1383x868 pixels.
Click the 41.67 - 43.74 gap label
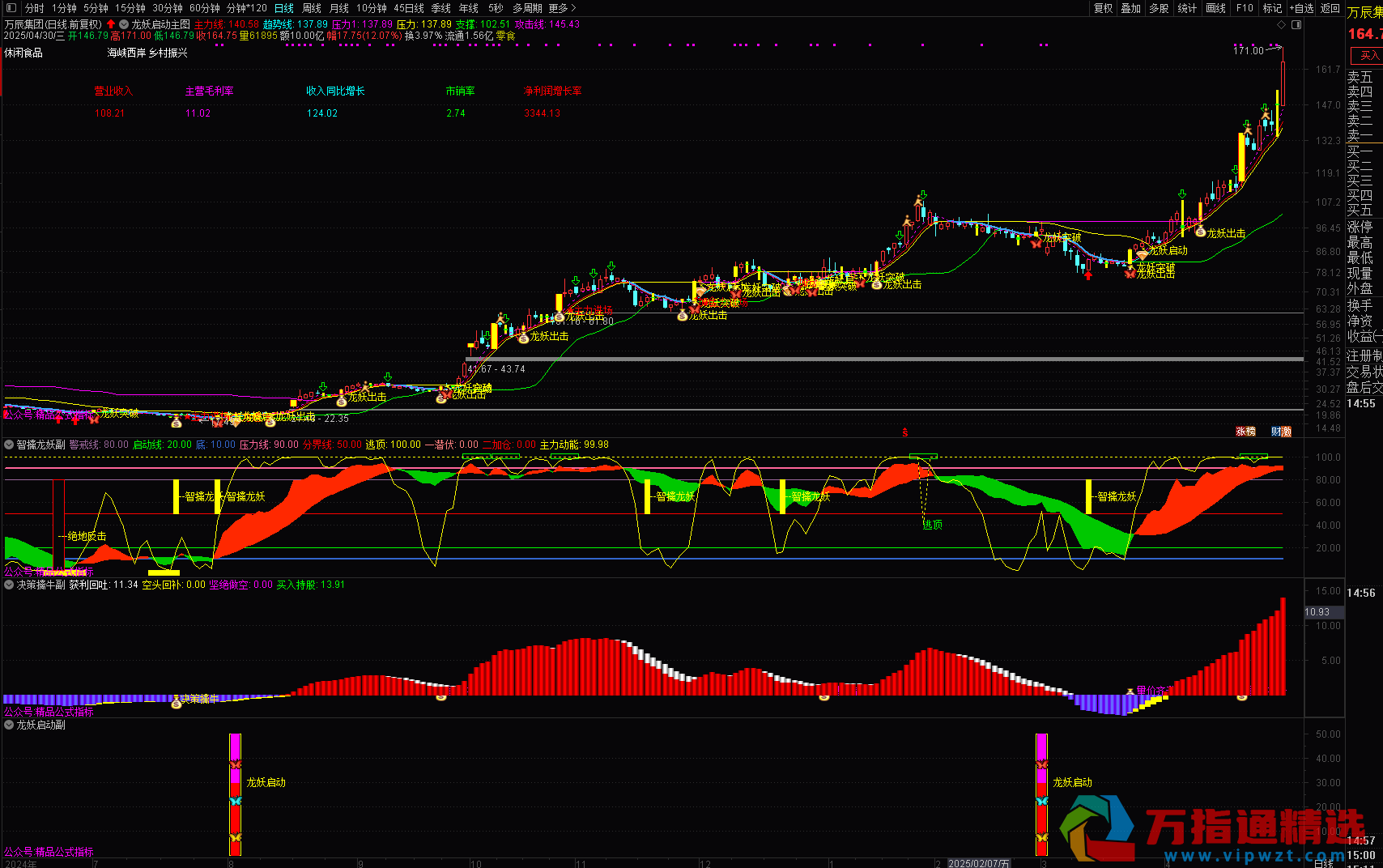(496, 369)
